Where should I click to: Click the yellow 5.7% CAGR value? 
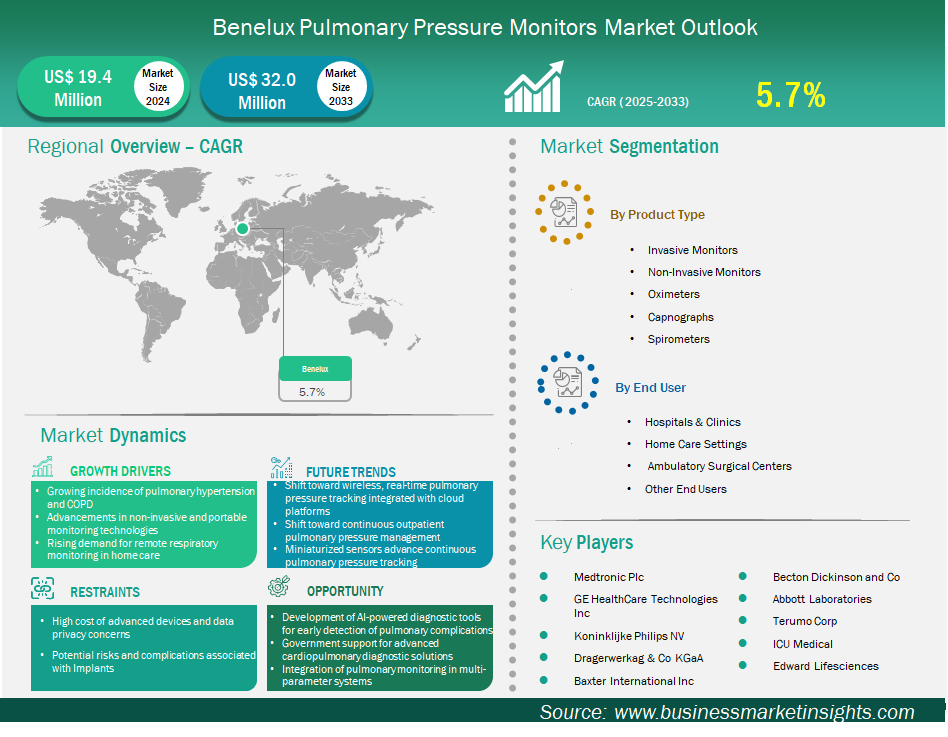pos(790,95)
